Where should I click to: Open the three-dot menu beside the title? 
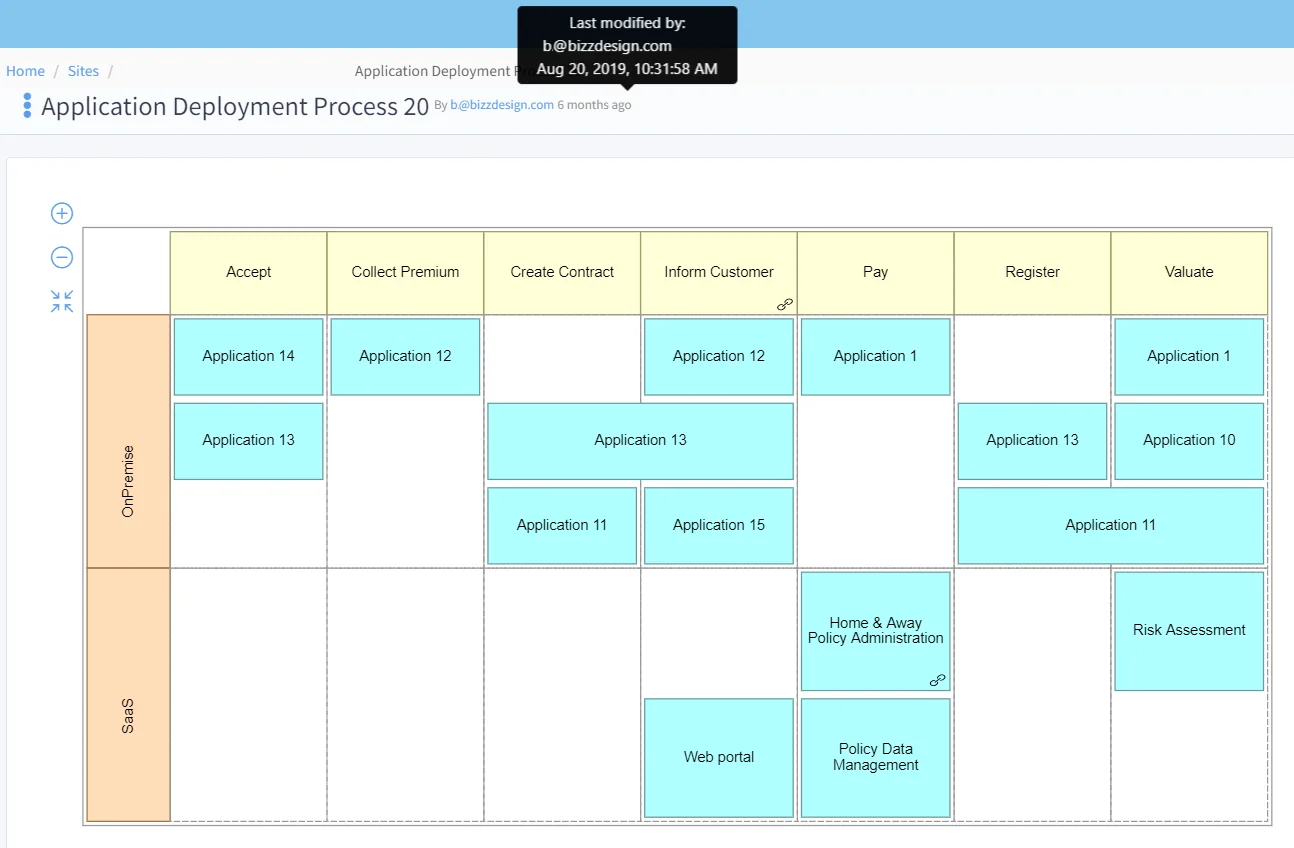click(x=26, y=105)
